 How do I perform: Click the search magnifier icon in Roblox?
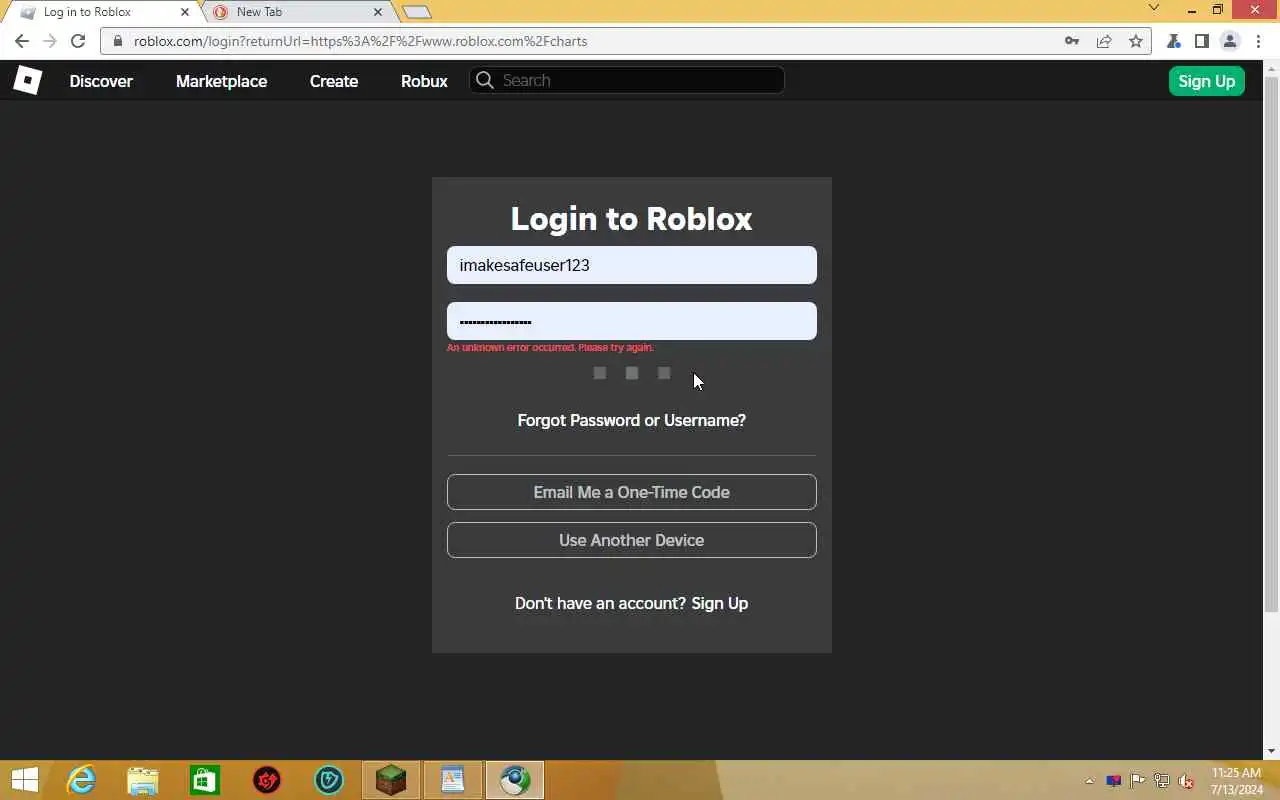pos(485,80)
